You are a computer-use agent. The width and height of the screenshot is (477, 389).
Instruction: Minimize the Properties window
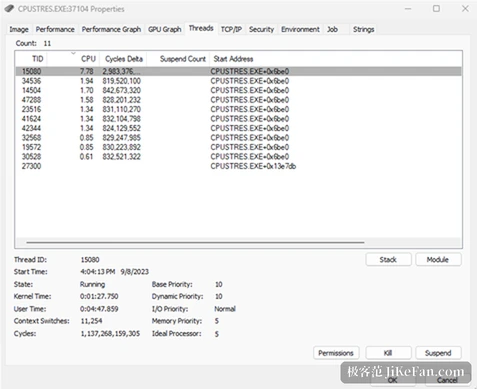tap(408, 9)
